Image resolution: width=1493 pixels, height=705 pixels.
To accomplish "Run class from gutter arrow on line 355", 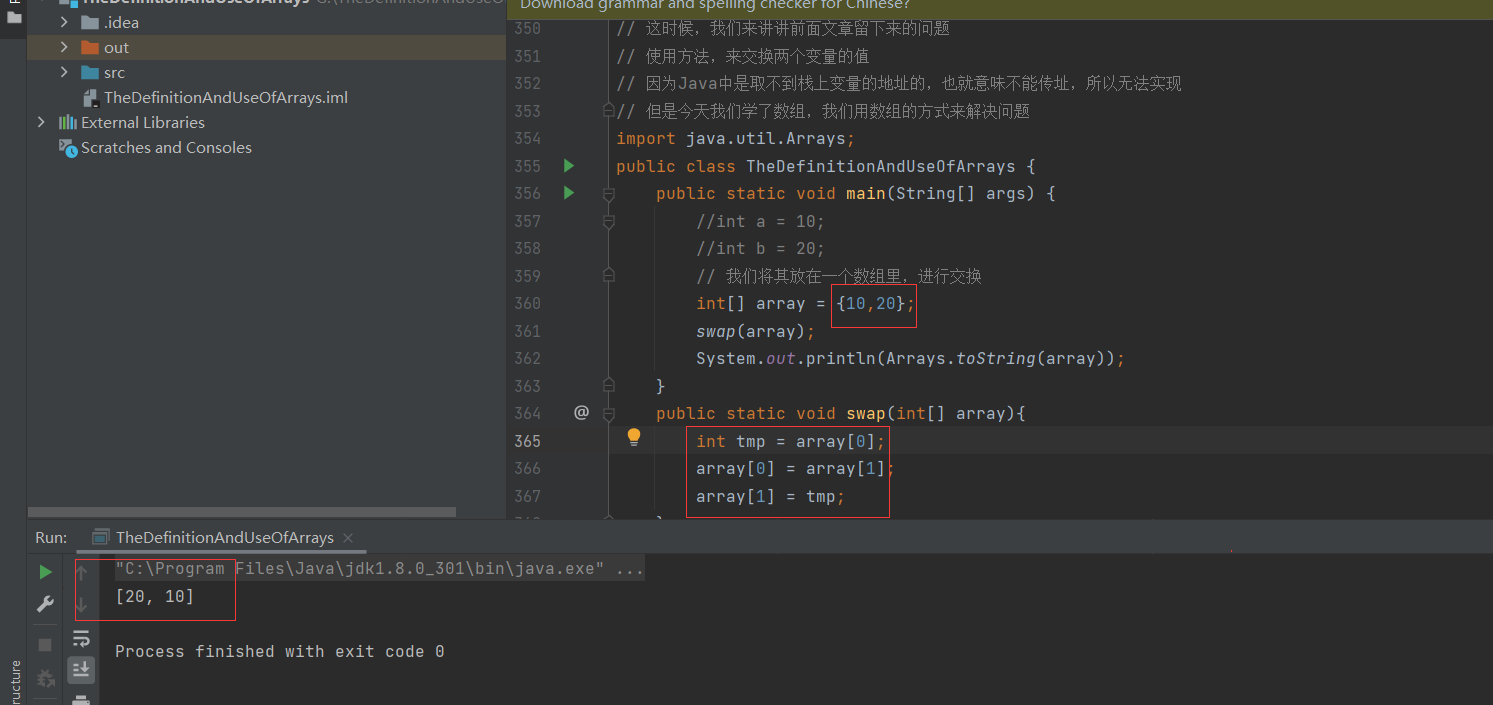I will pos(569,166).
